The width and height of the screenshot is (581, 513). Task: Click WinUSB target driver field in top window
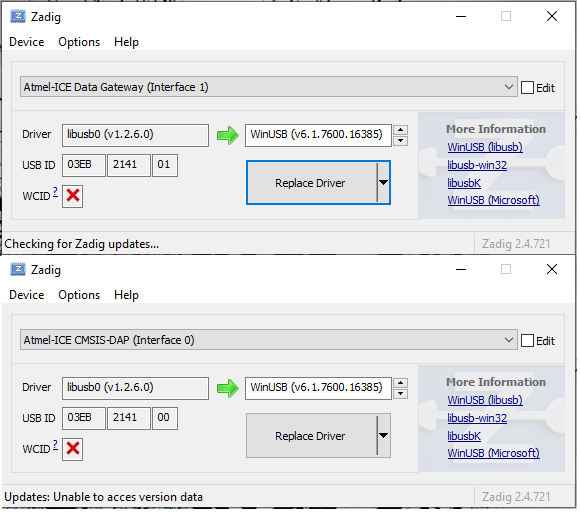pos(318,135)
